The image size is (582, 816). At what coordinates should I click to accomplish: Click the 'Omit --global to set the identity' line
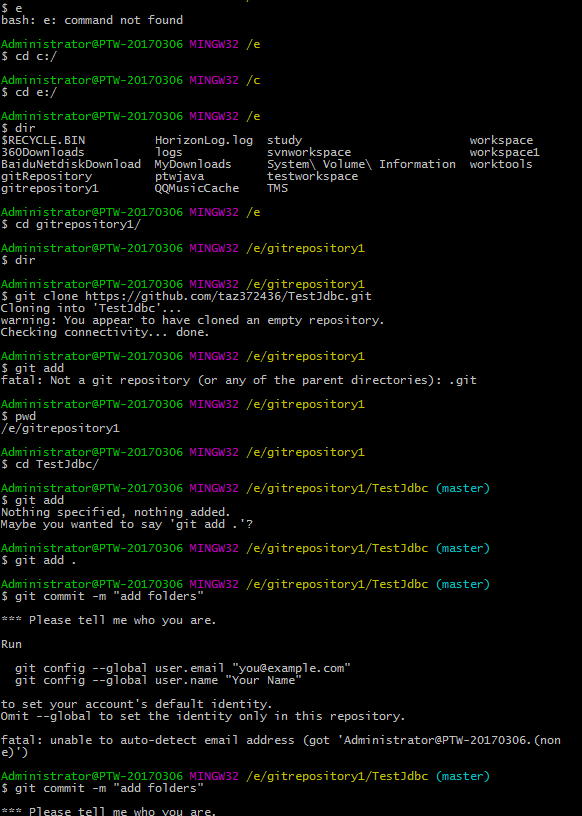[203, 716]
